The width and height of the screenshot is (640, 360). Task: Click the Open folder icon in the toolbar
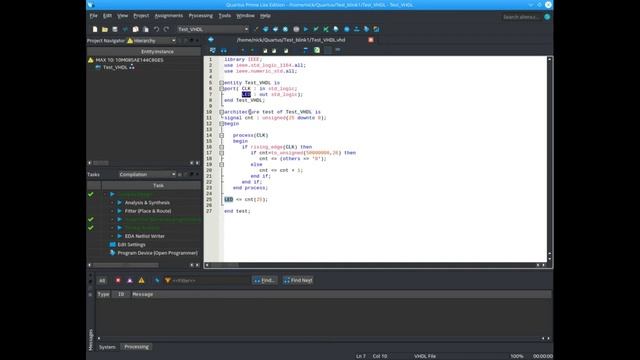click(x=105, y=29)
